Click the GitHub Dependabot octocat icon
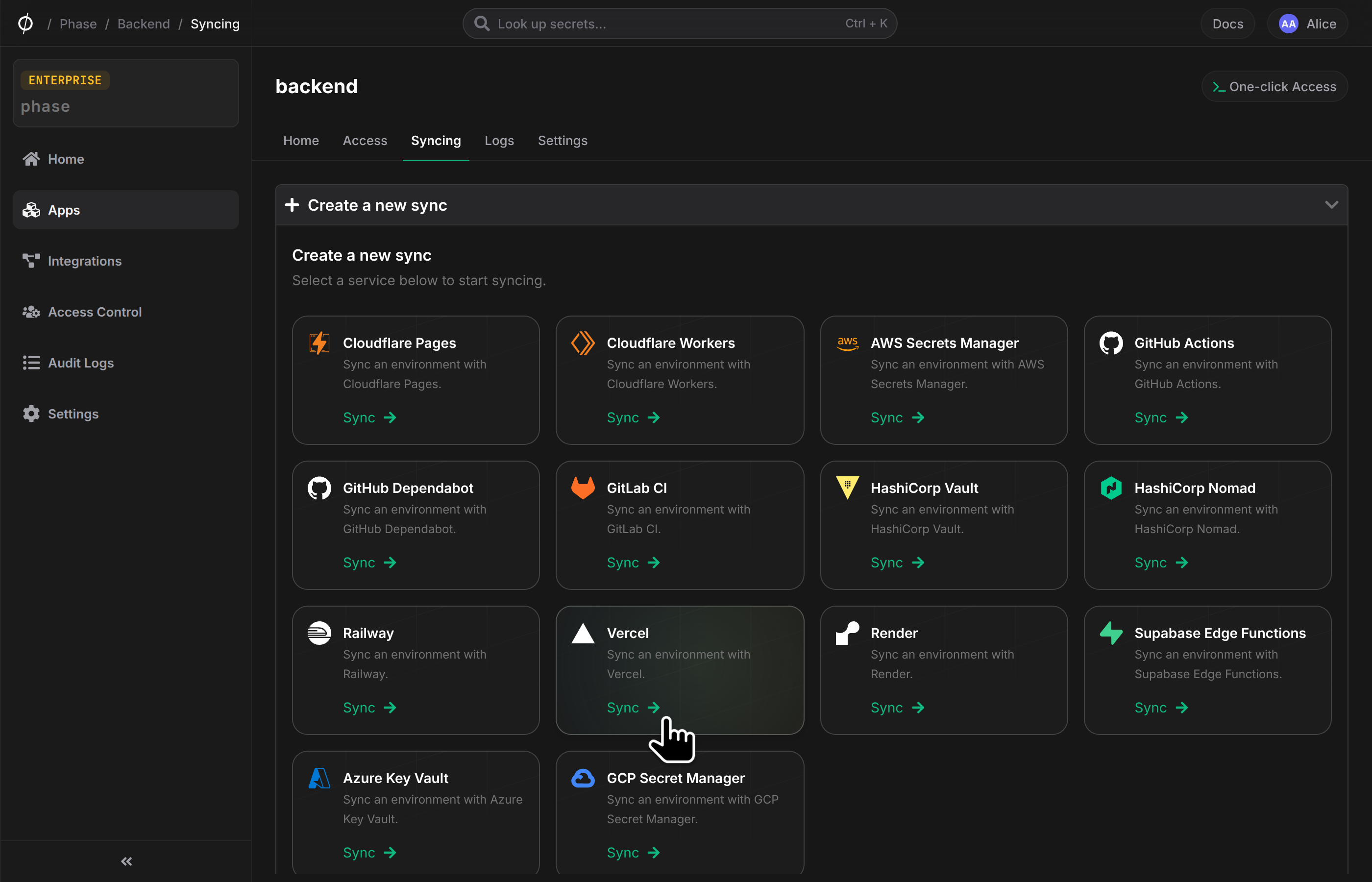 pyautogui.click(x=319, y=488)
